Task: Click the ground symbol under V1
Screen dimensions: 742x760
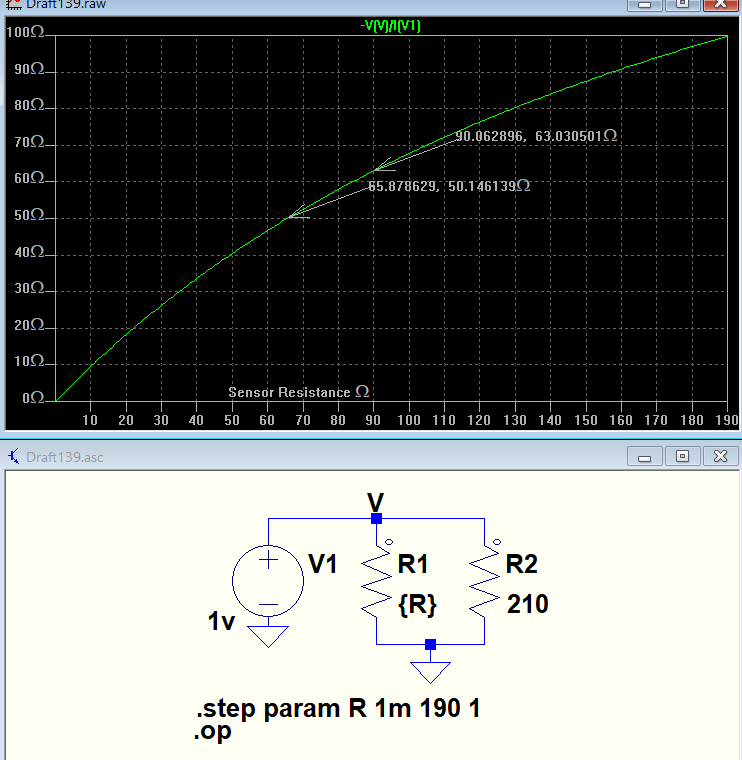Action: (268, 636)
